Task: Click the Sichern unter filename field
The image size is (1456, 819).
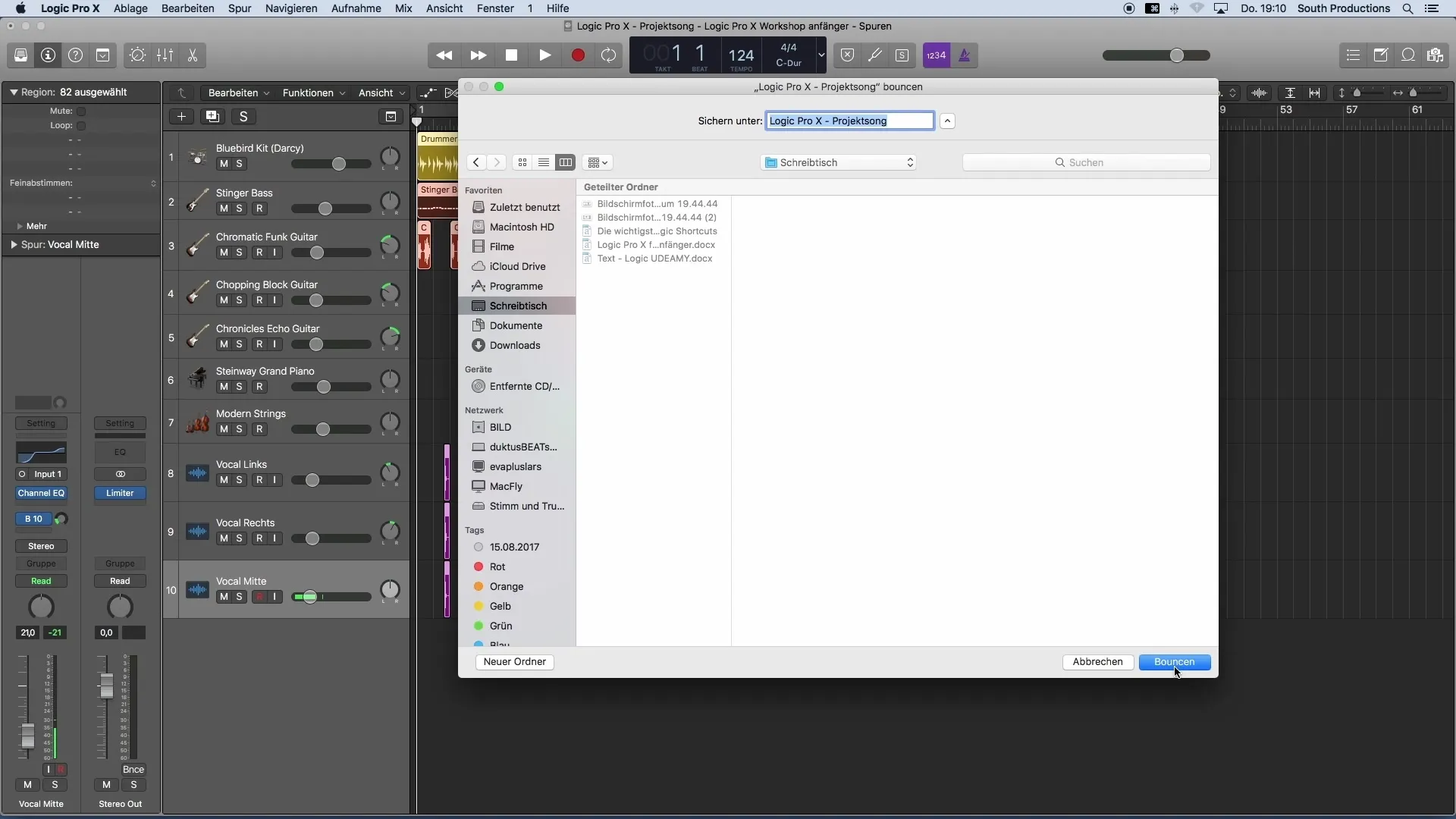Action: coord(849,121)
